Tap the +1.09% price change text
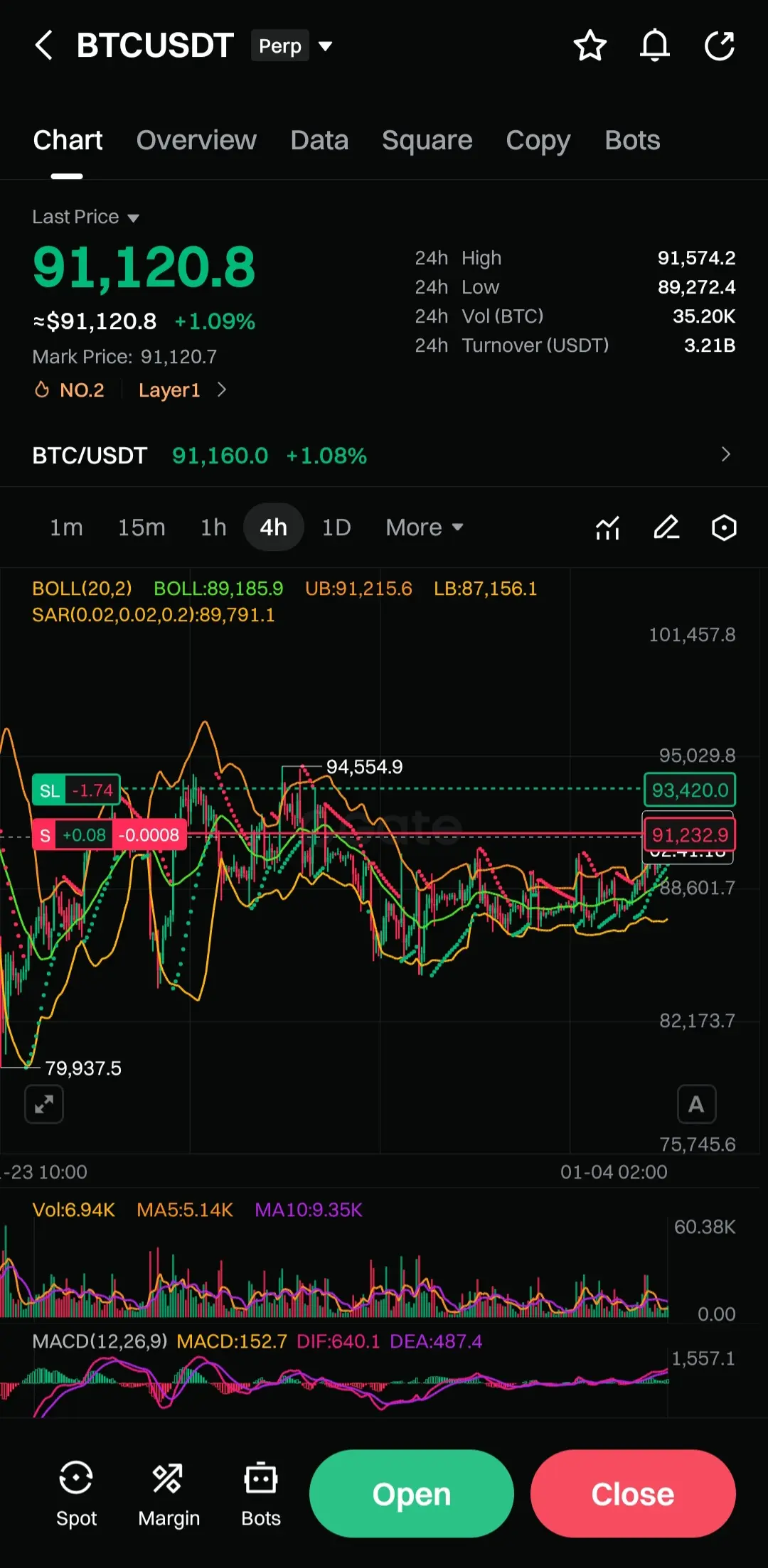This screenshot has width=768, height=1568. click(215, 321)
